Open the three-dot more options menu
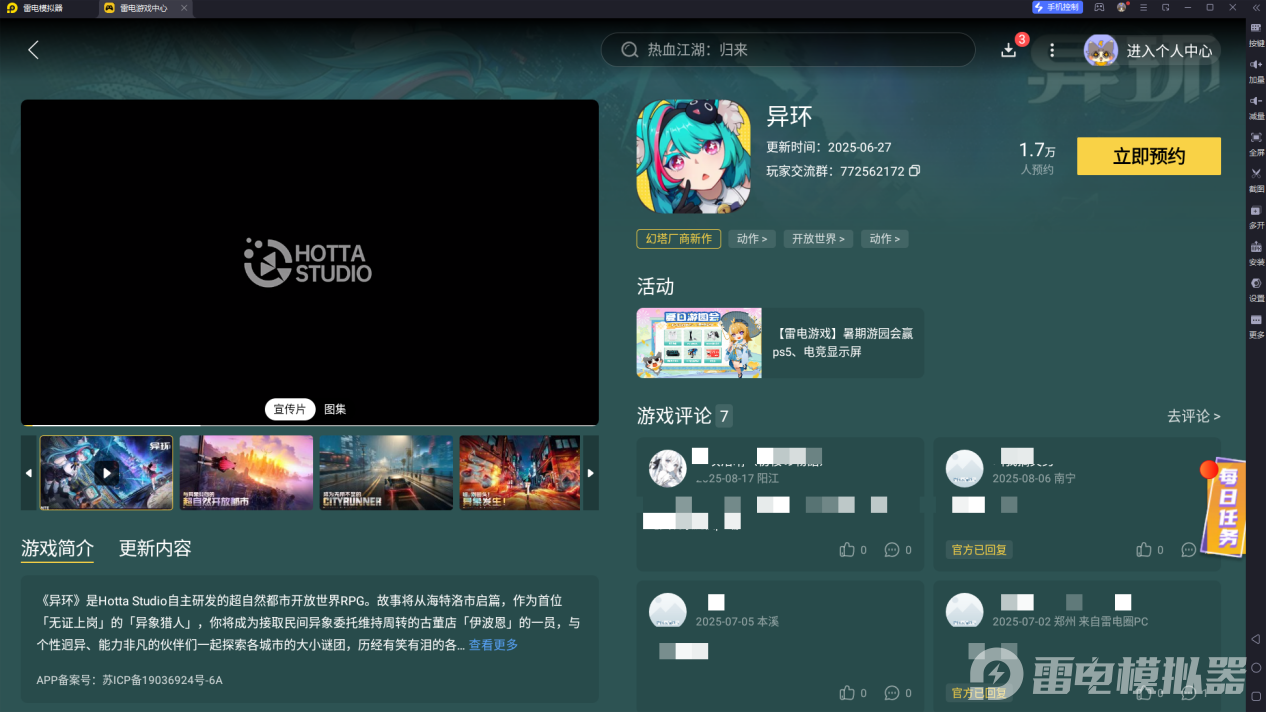Viewport: 1266px width, 712px height. click(1051, 50)
